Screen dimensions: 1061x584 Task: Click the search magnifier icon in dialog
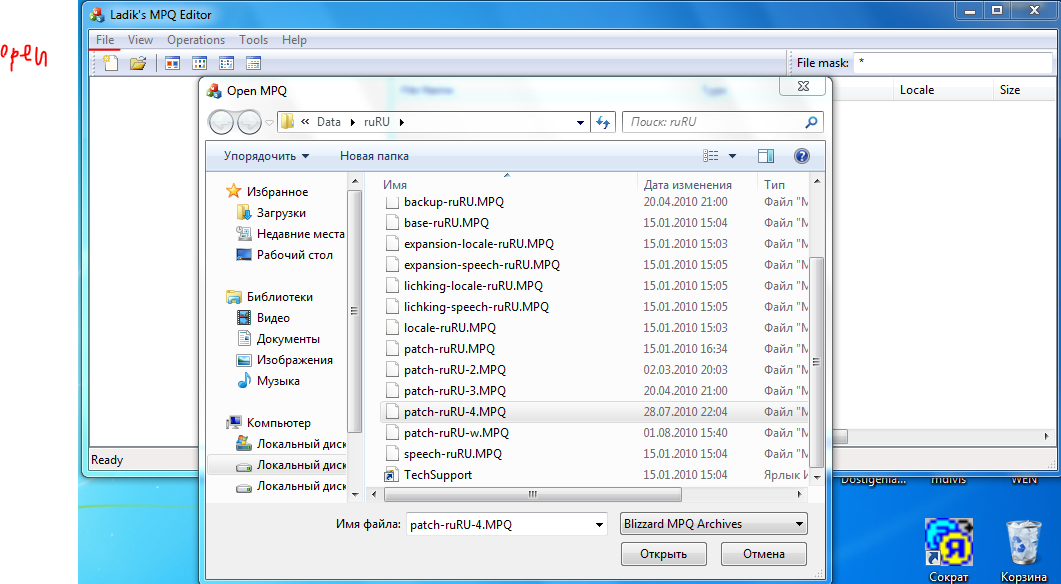pos(811,122)
